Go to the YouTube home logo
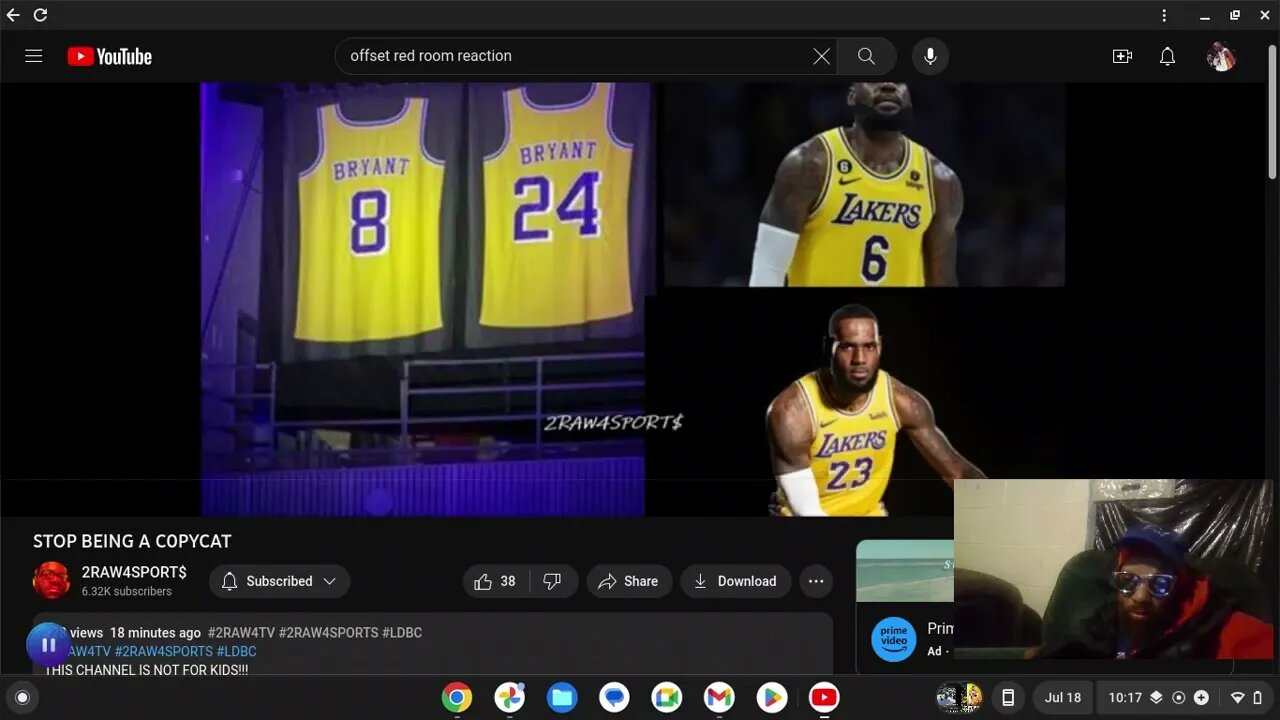Image resolution: width=1280 pixels, height=720 pixels. click(x=110, y=57)
